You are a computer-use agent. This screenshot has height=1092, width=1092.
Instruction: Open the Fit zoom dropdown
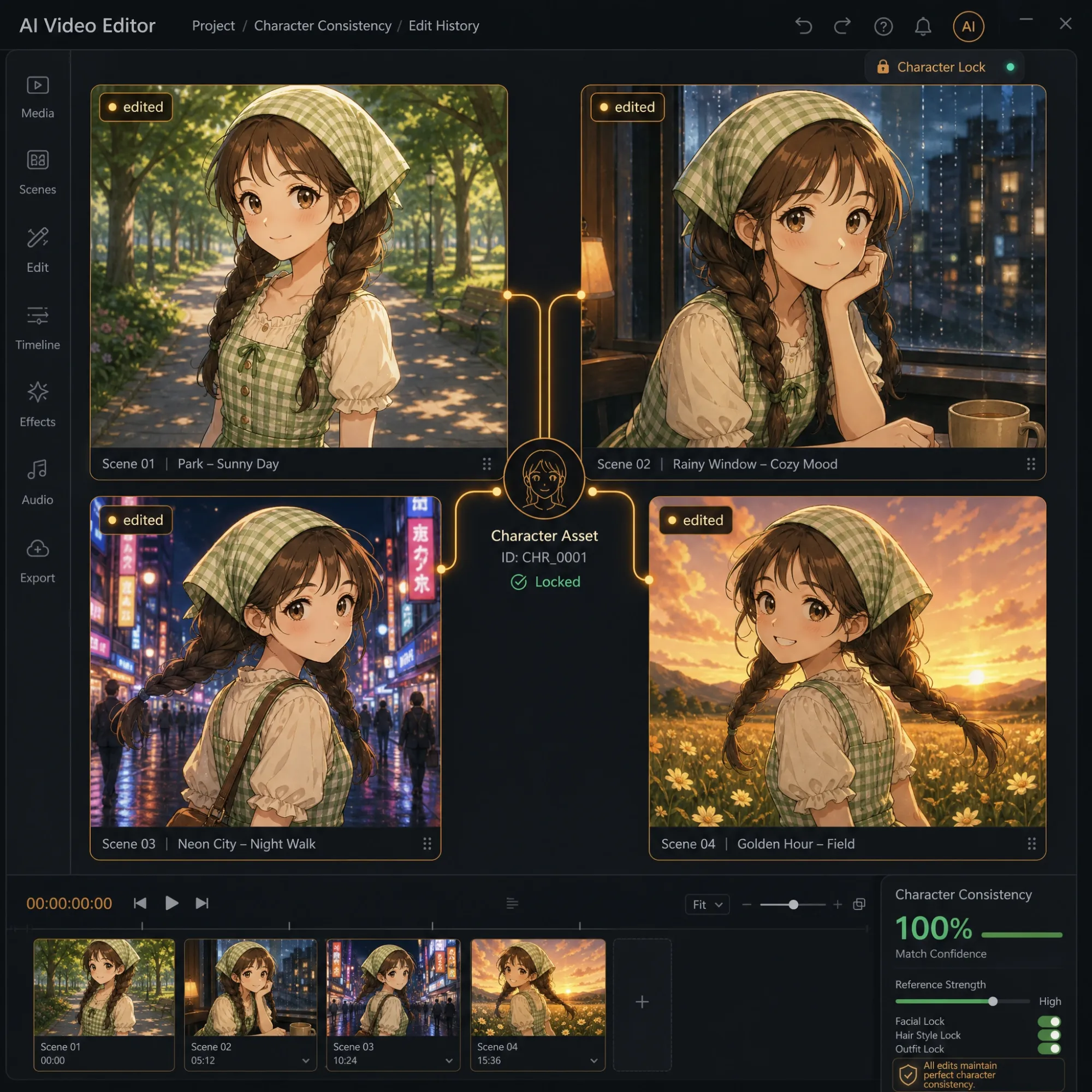point(707,905)
